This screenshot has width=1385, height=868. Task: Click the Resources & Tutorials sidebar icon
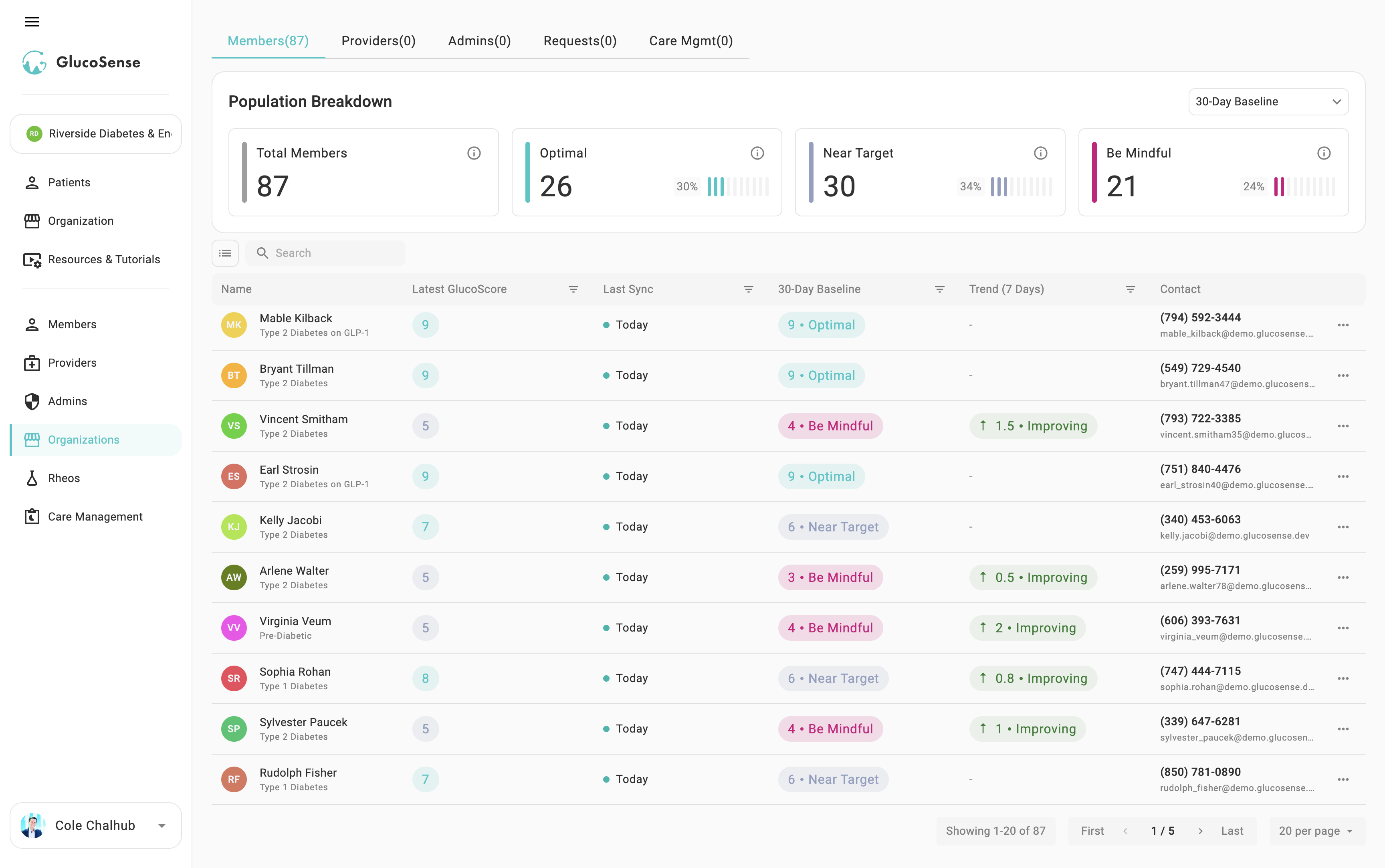33,260
